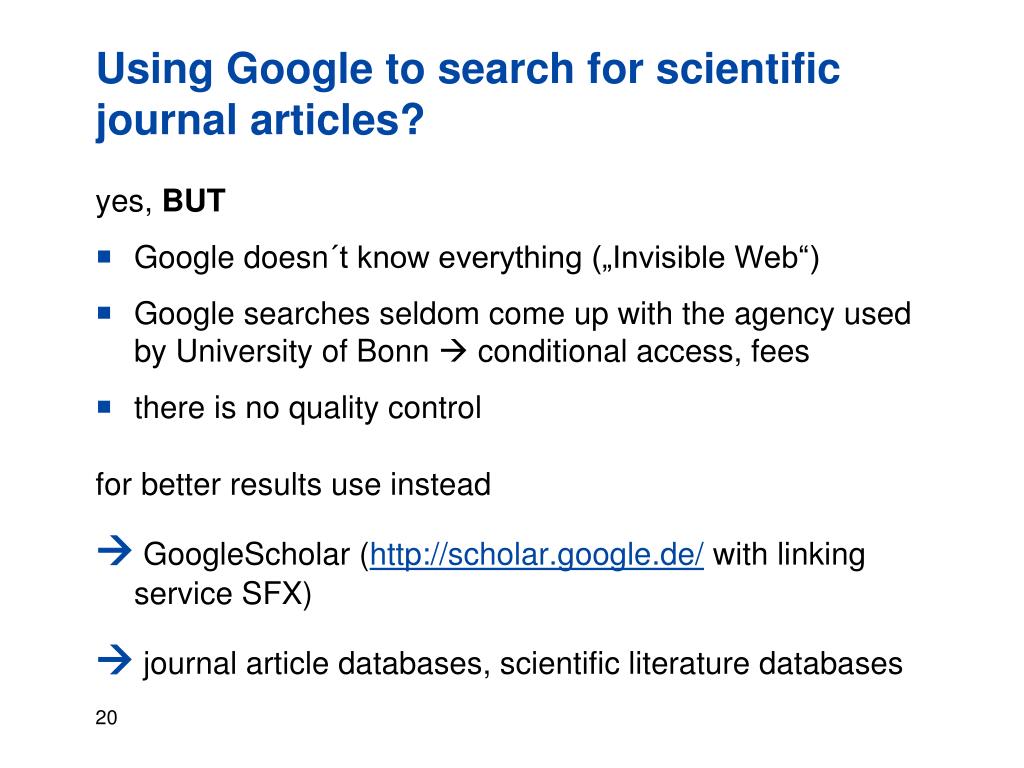Click 'with linking' text after the URL
The width and height of the screenshot is (1024, 768).
point(789,554)
